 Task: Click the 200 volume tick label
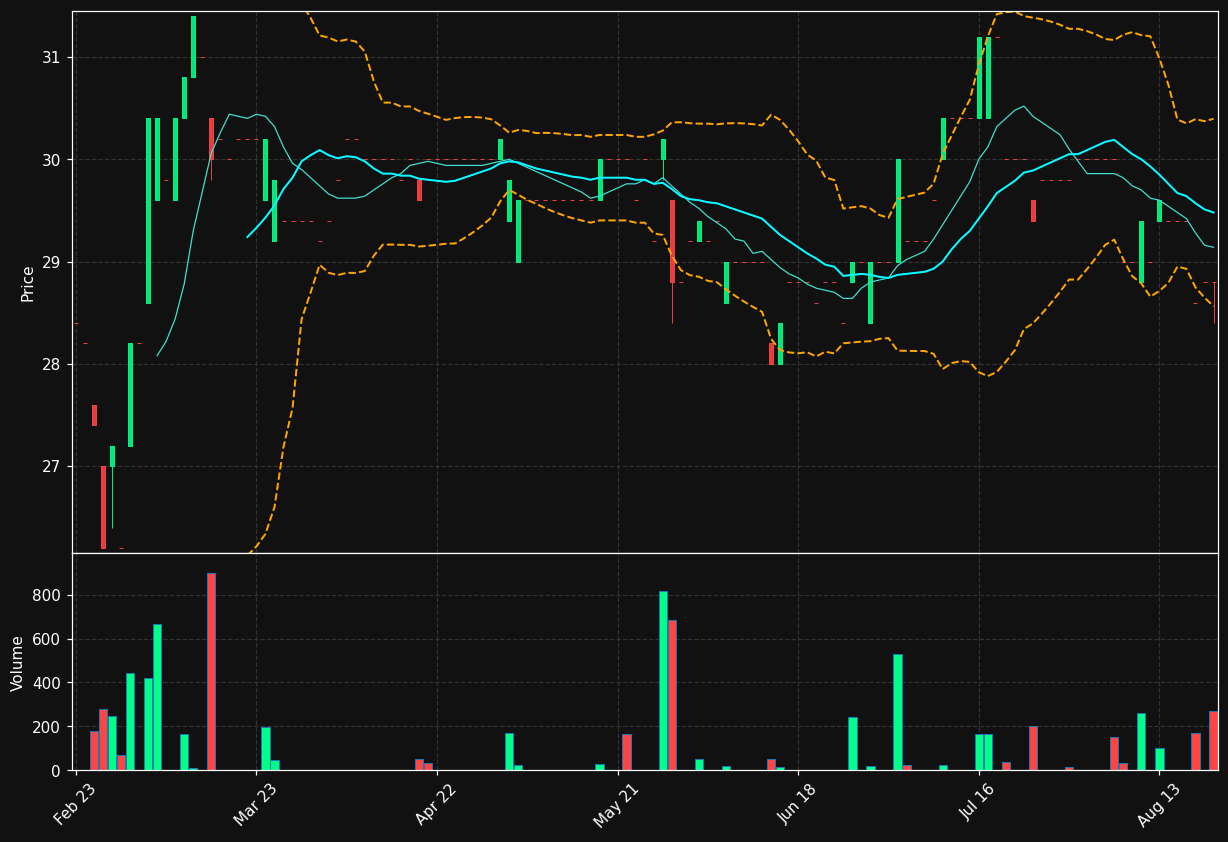click(47, 727)
